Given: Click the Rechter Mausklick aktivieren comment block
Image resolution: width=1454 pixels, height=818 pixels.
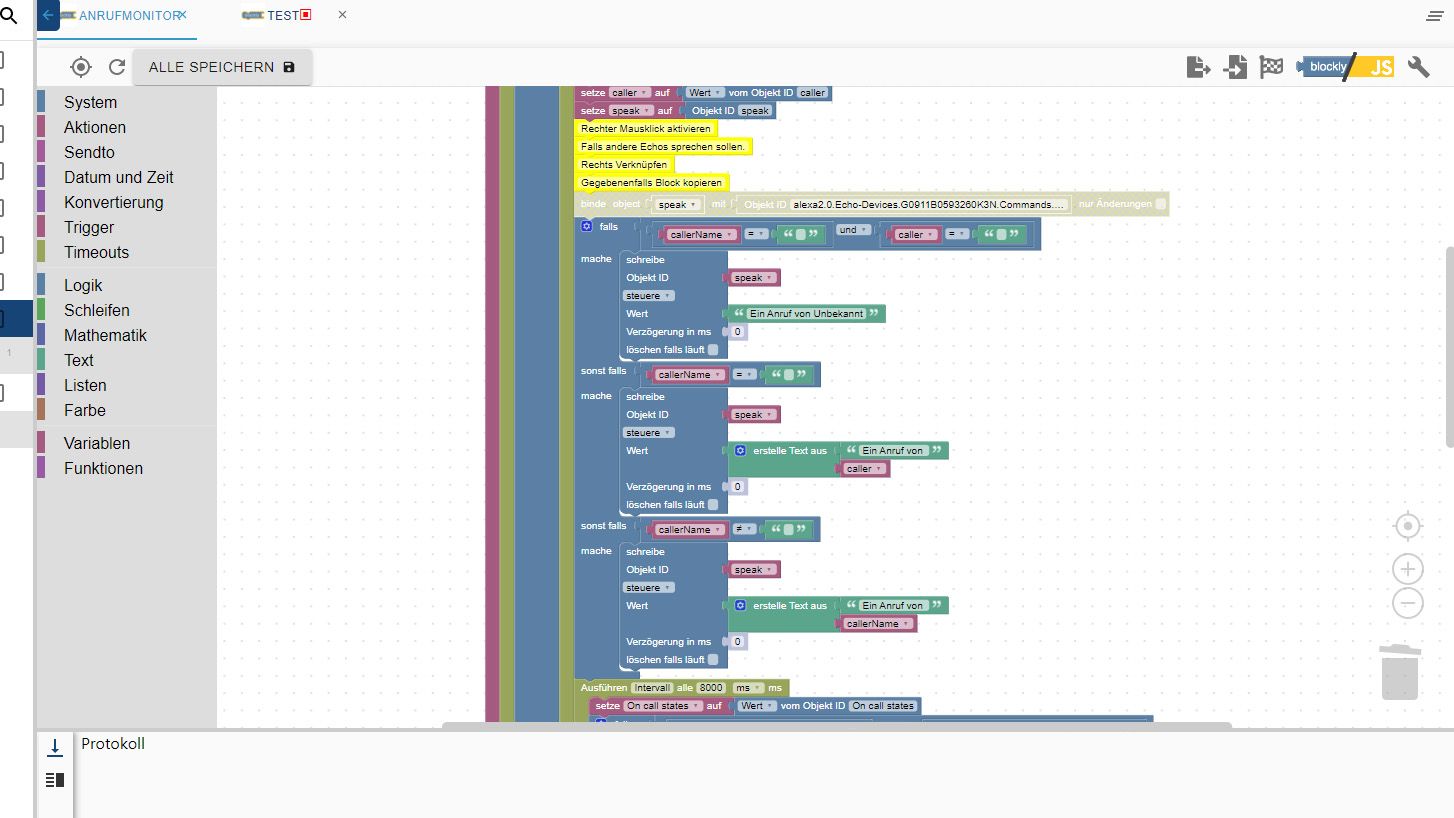Looking at the screenshot, I should (x=646, y=129).
